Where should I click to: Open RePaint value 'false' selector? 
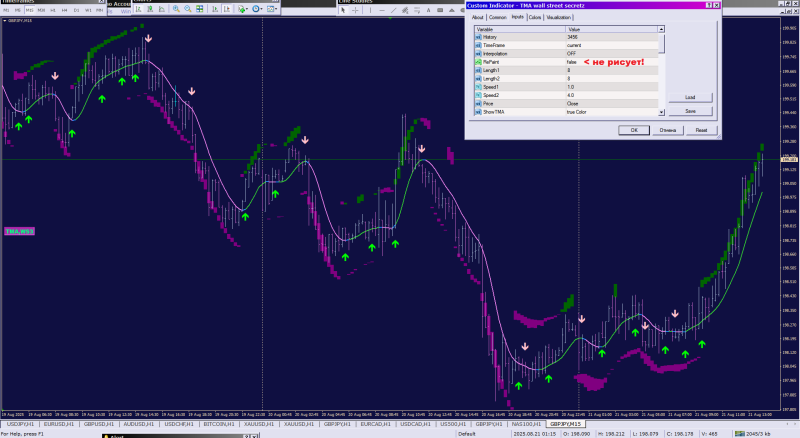point(612,62)
